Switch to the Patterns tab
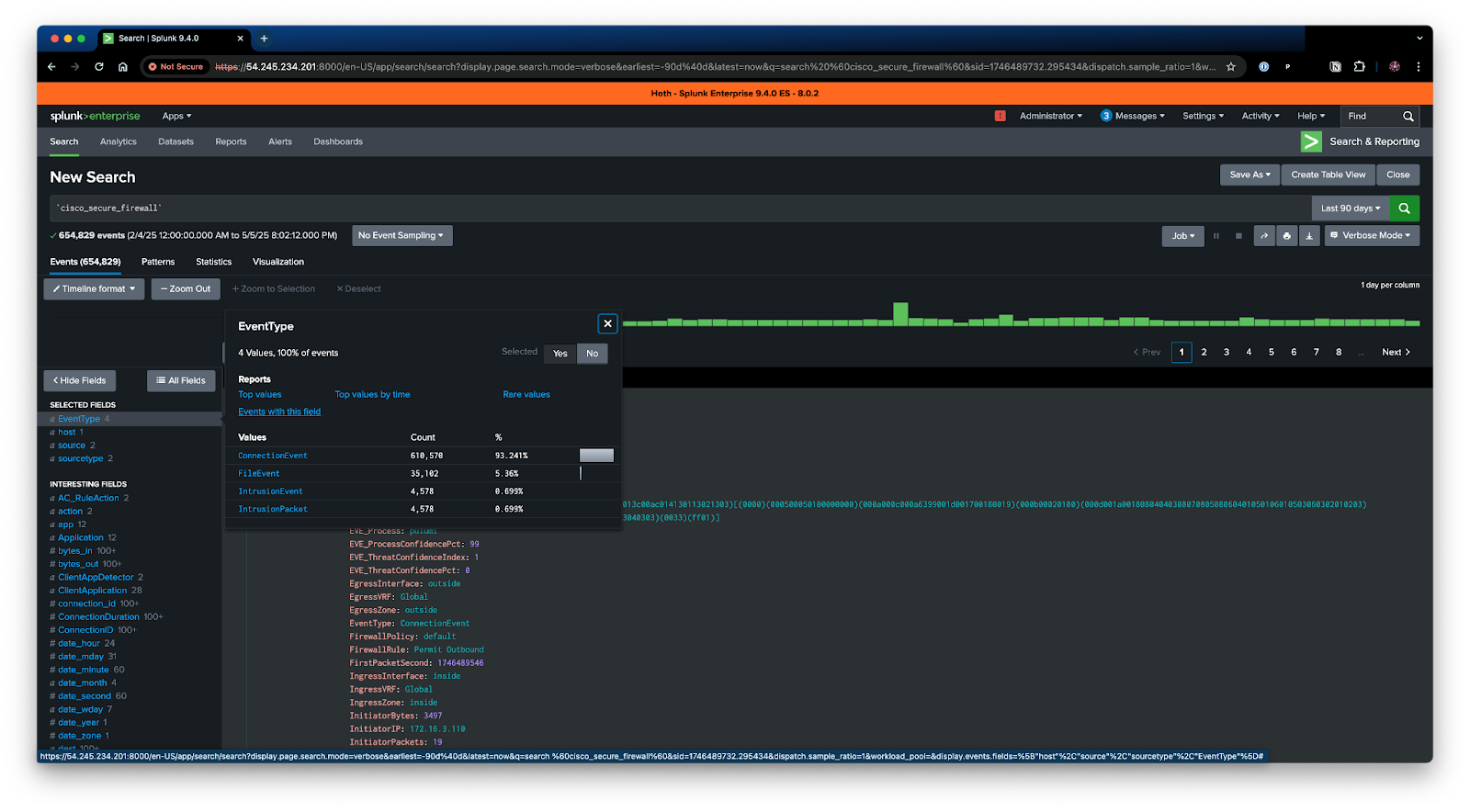The width and height of the screenshot is (1470, 812). [158, 262]
